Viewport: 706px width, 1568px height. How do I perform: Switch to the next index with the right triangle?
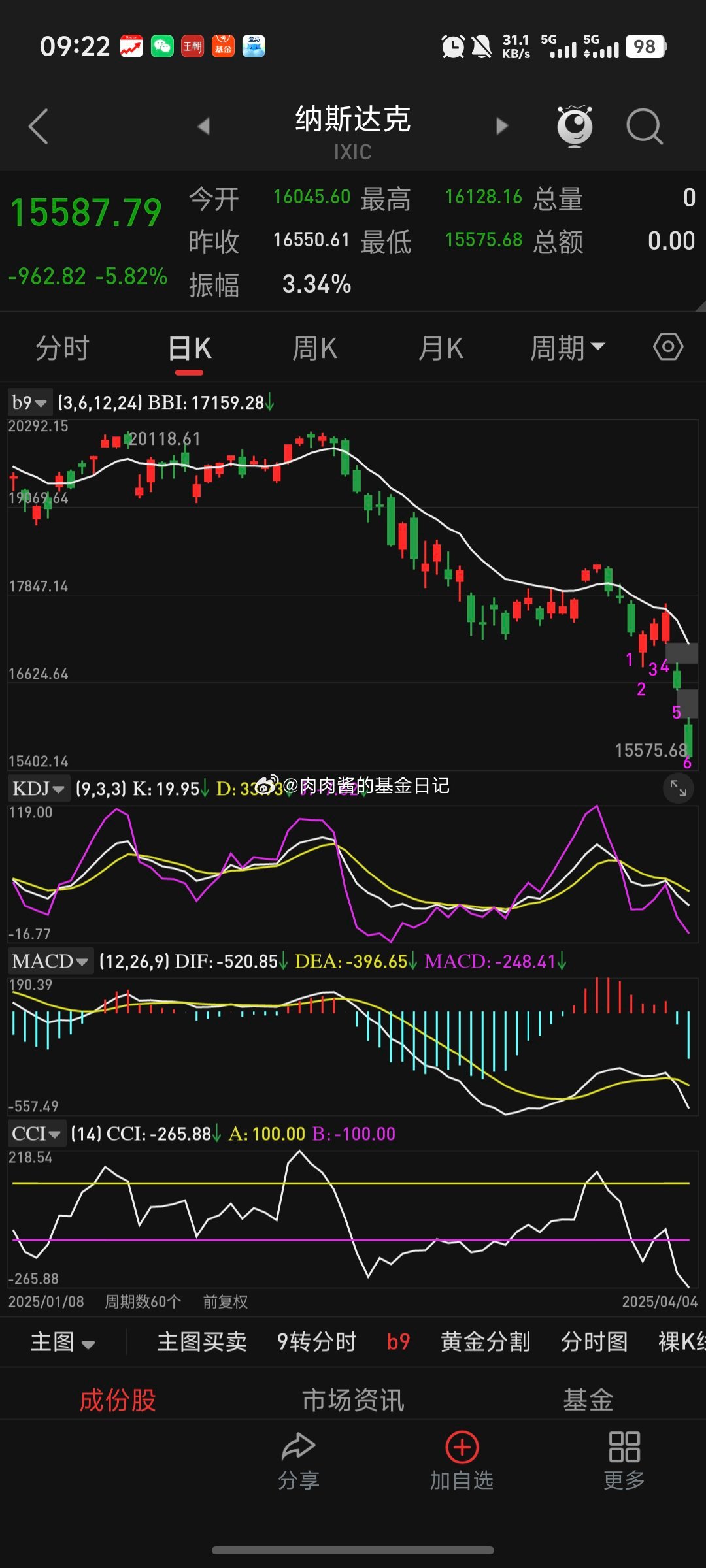click(x=501, y=126)
